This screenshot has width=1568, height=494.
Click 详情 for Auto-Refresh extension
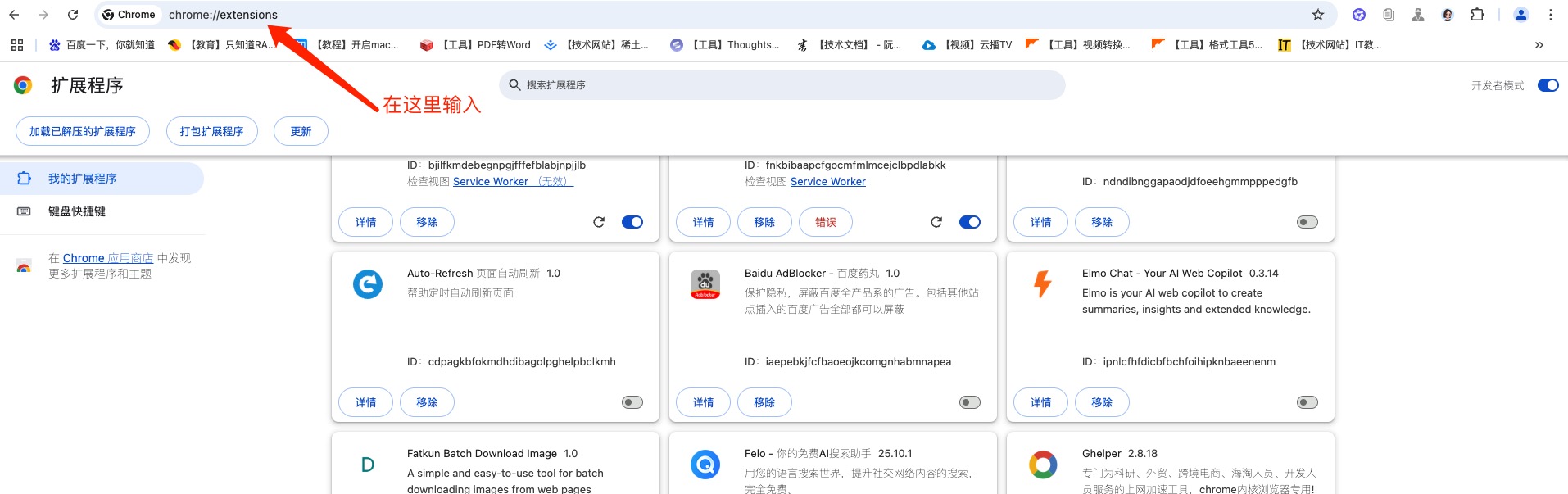point(365,402)
